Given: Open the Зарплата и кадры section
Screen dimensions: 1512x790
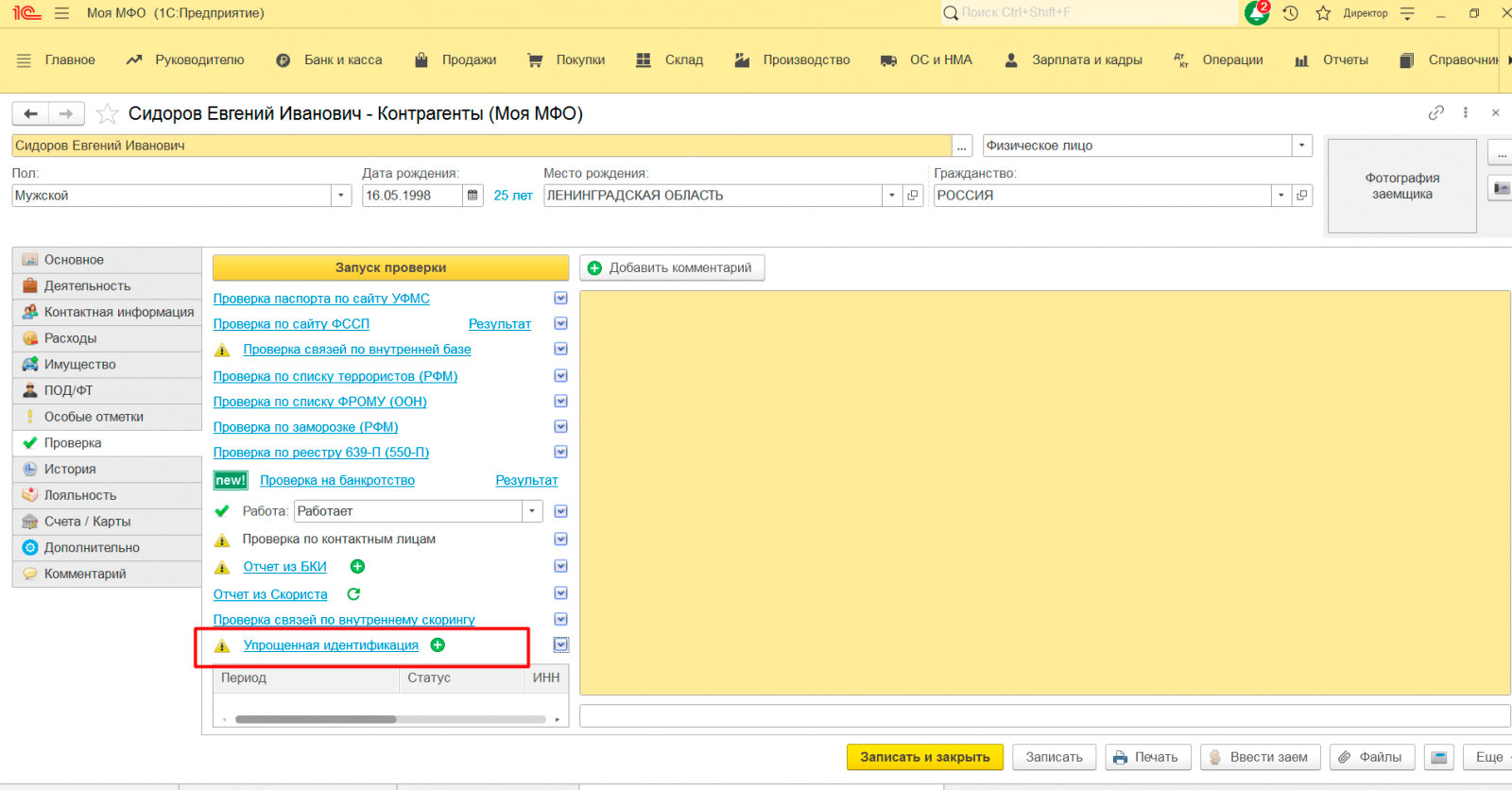Looking at the screenshot, I should (1087, 60).
